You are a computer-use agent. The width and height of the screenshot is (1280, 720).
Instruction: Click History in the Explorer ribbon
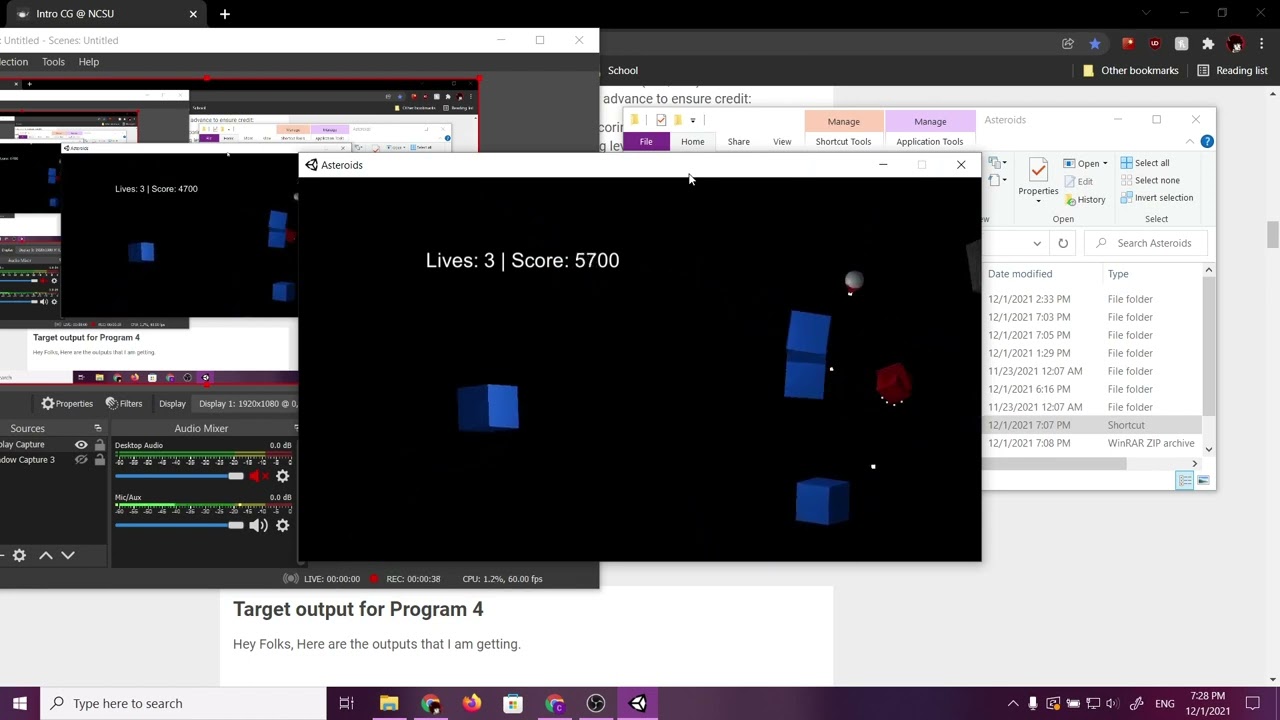1085,200
